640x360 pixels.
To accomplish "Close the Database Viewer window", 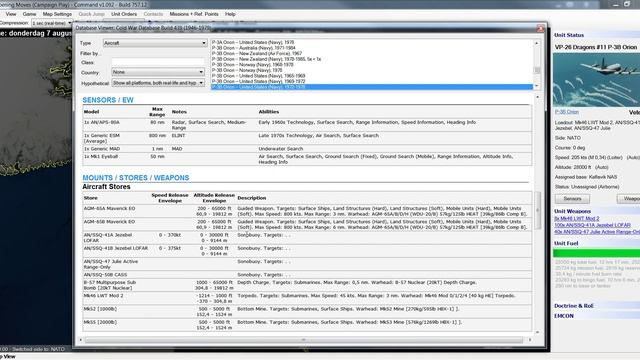I will coord(540,28).
